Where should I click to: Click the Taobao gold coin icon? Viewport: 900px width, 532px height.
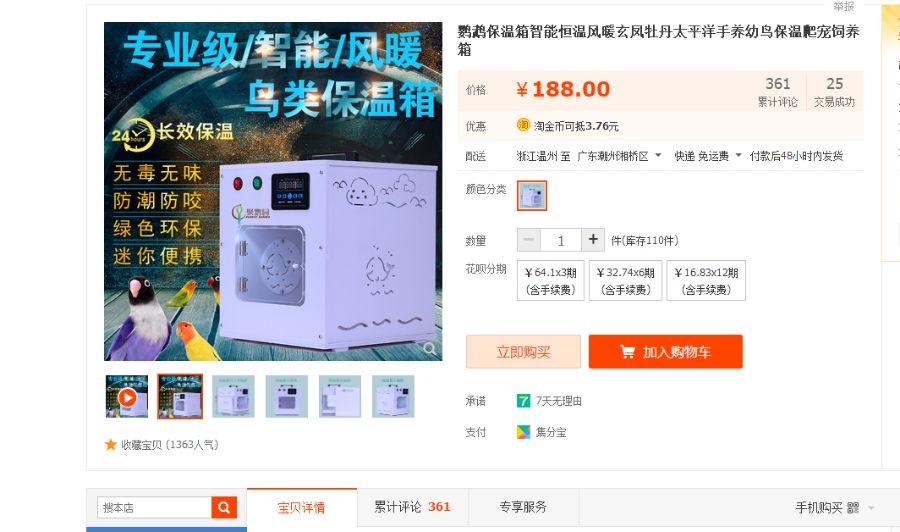pyautogui.click(x=523, y=125)
